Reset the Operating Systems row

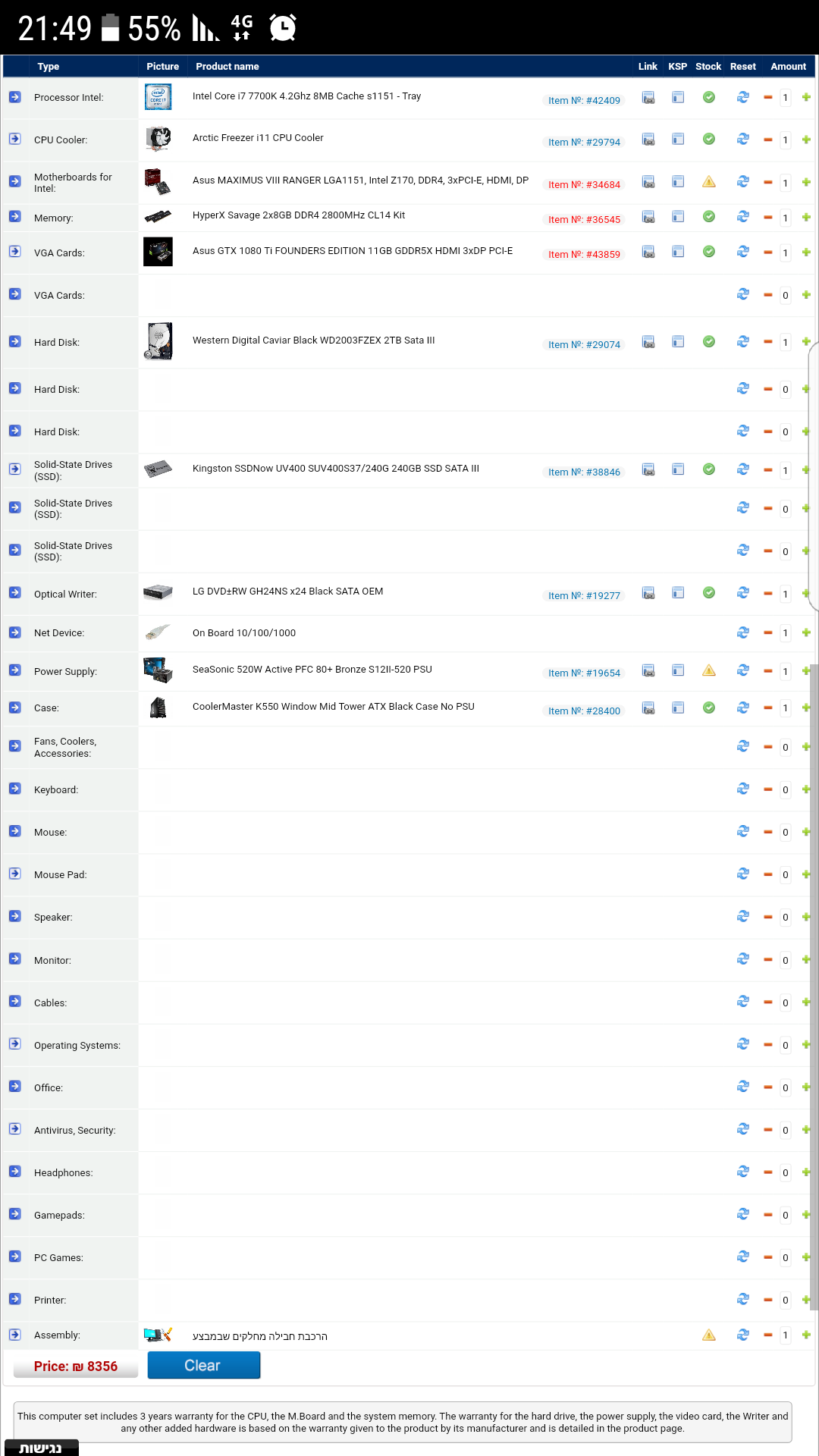click(743, 1043)
